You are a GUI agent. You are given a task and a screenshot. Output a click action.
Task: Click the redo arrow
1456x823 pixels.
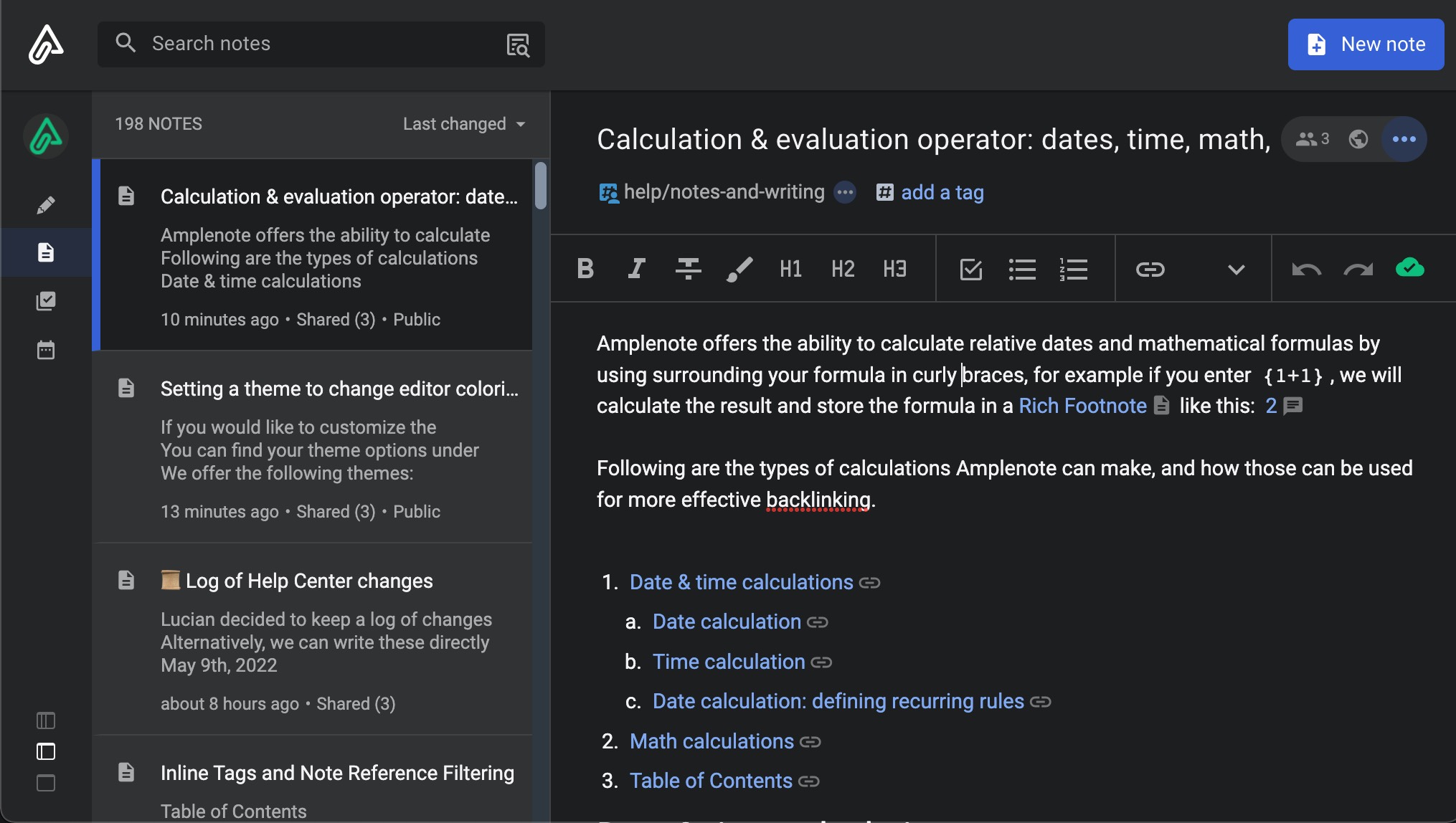point(1358,269)
